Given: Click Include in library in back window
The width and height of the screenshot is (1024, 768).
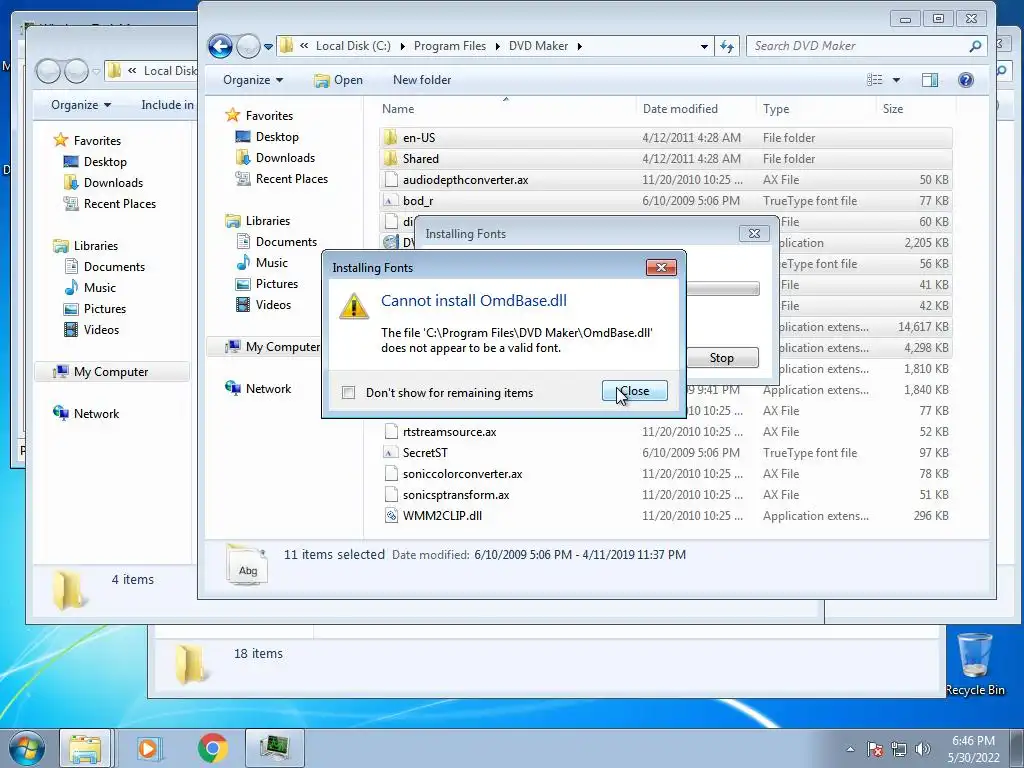Looking at the screenshot, I should click(168, 104).
